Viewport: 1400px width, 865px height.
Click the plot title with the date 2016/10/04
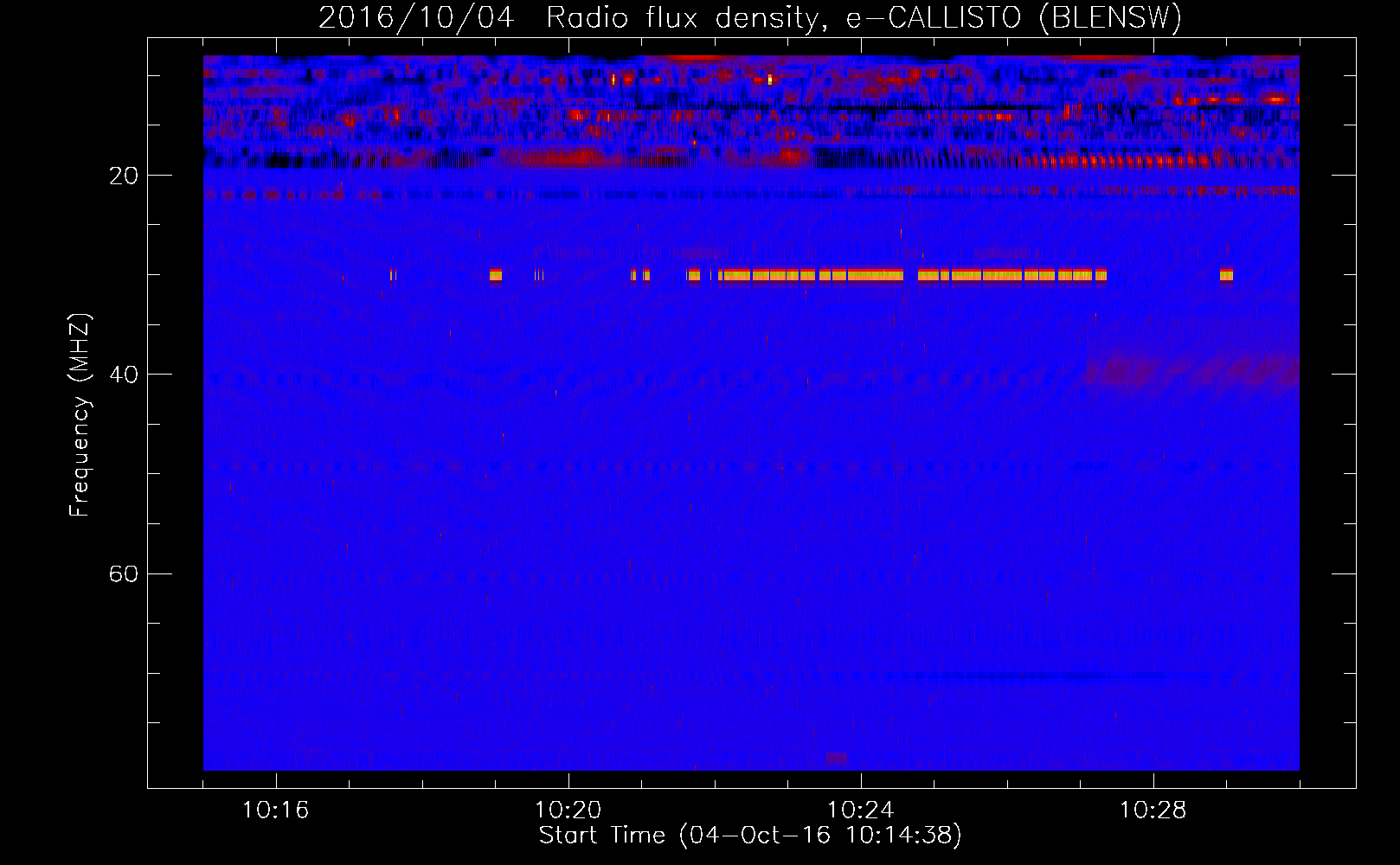[x=750, y=17]
